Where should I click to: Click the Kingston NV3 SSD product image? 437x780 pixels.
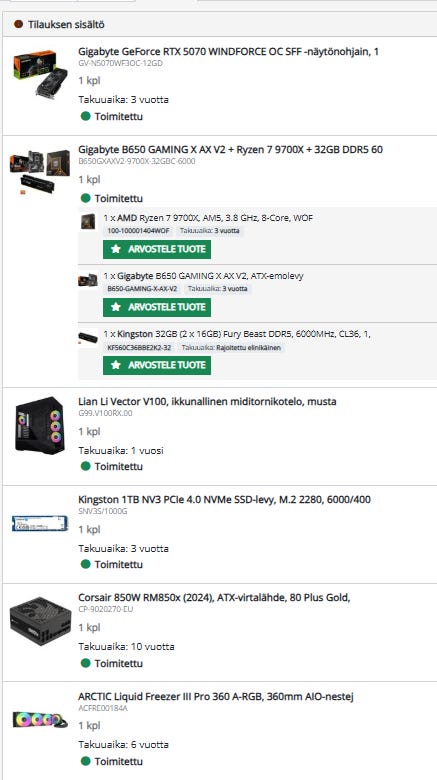40,523
